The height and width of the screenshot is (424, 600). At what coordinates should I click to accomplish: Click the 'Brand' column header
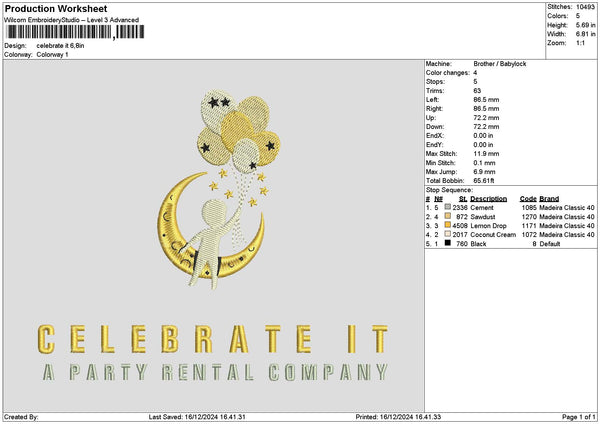(x=549, y=199)
